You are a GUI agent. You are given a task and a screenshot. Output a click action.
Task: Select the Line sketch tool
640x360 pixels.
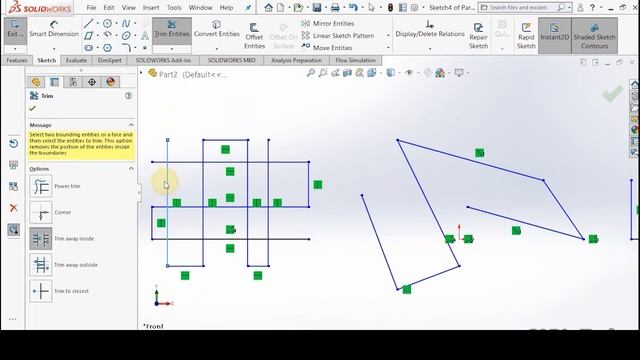coord(89,24)
